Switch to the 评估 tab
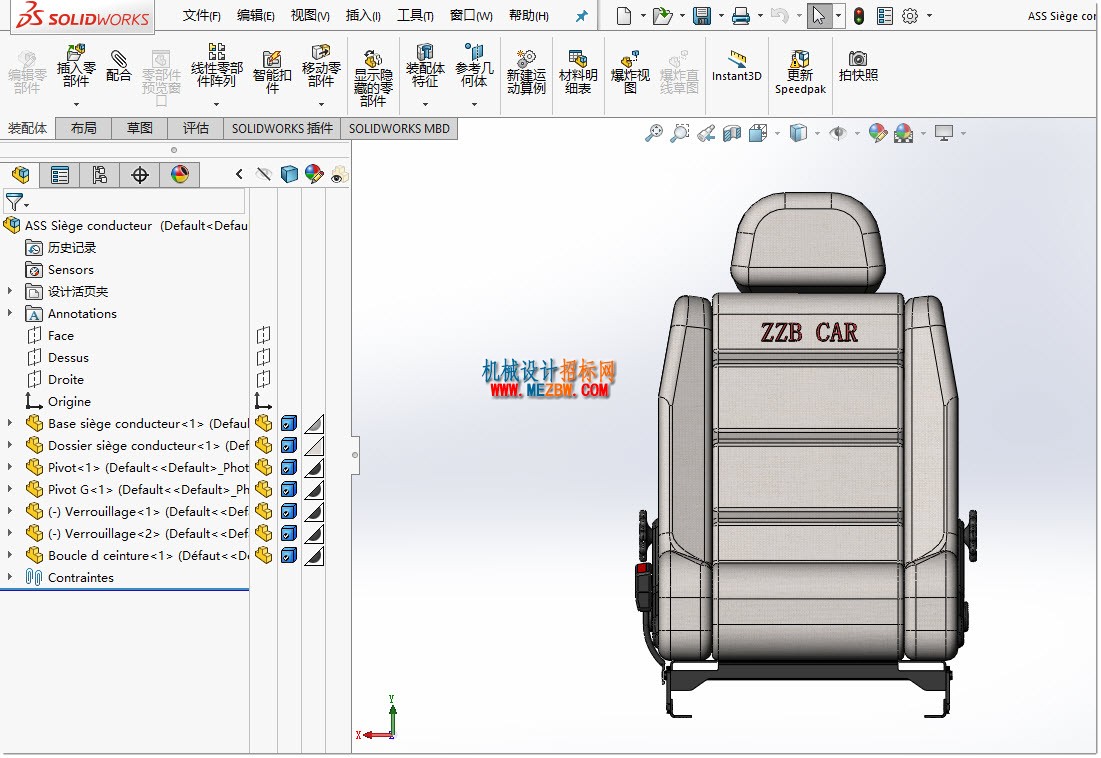1101x758 pixels. point(196,128)
